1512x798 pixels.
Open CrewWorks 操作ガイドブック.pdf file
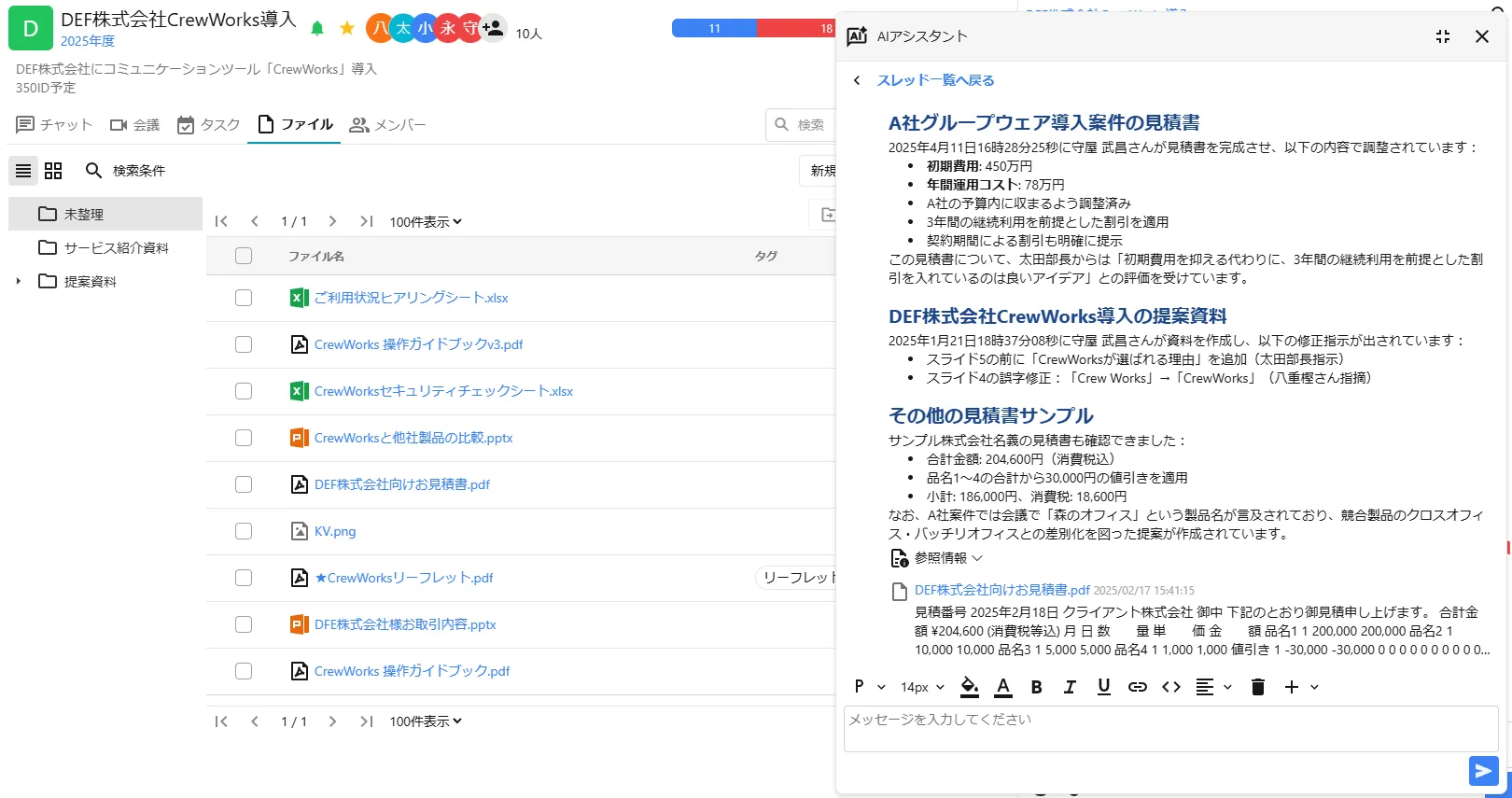pyautogui.click(x=412, y=671)
